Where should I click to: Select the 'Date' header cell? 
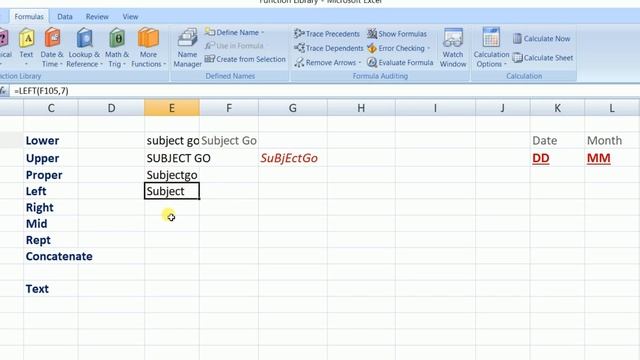pyautogui.click(x=557, y=141)
